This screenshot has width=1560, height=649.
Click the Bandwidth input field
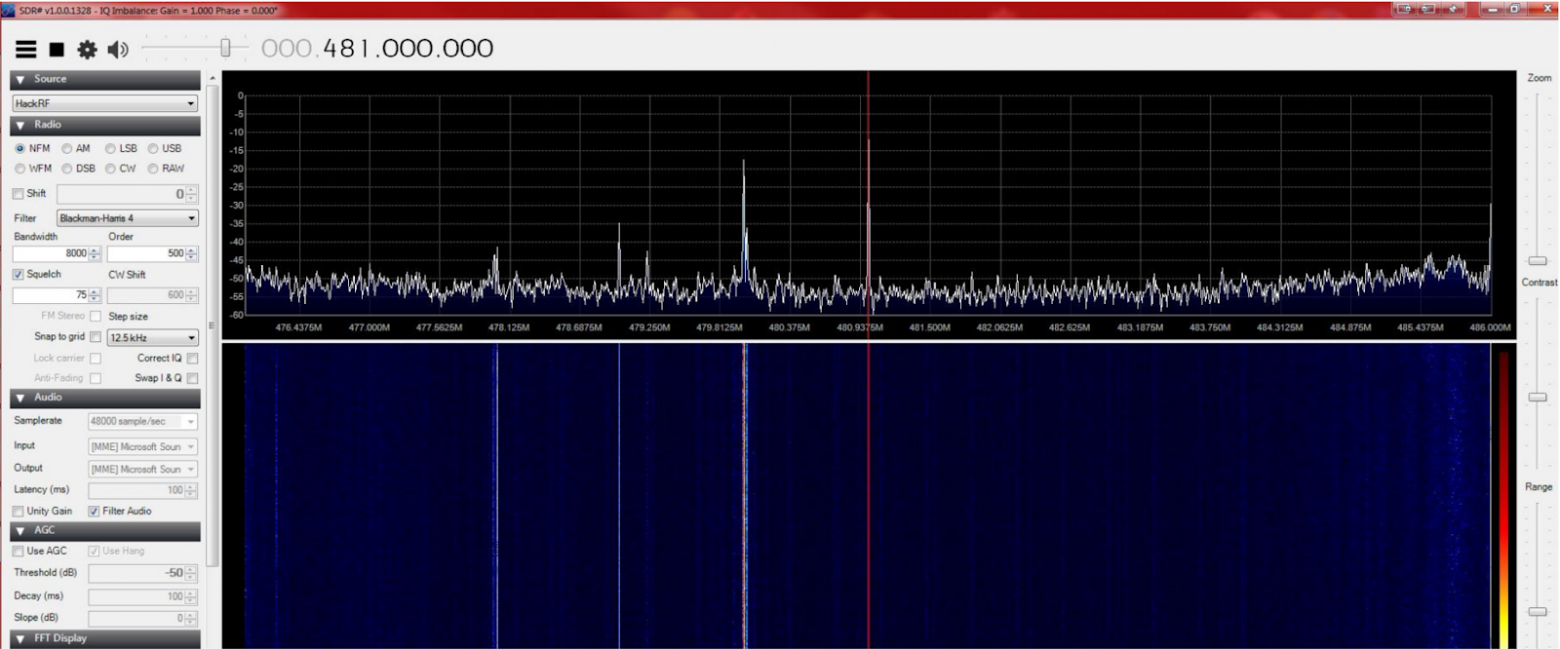(x=50, y=252)
